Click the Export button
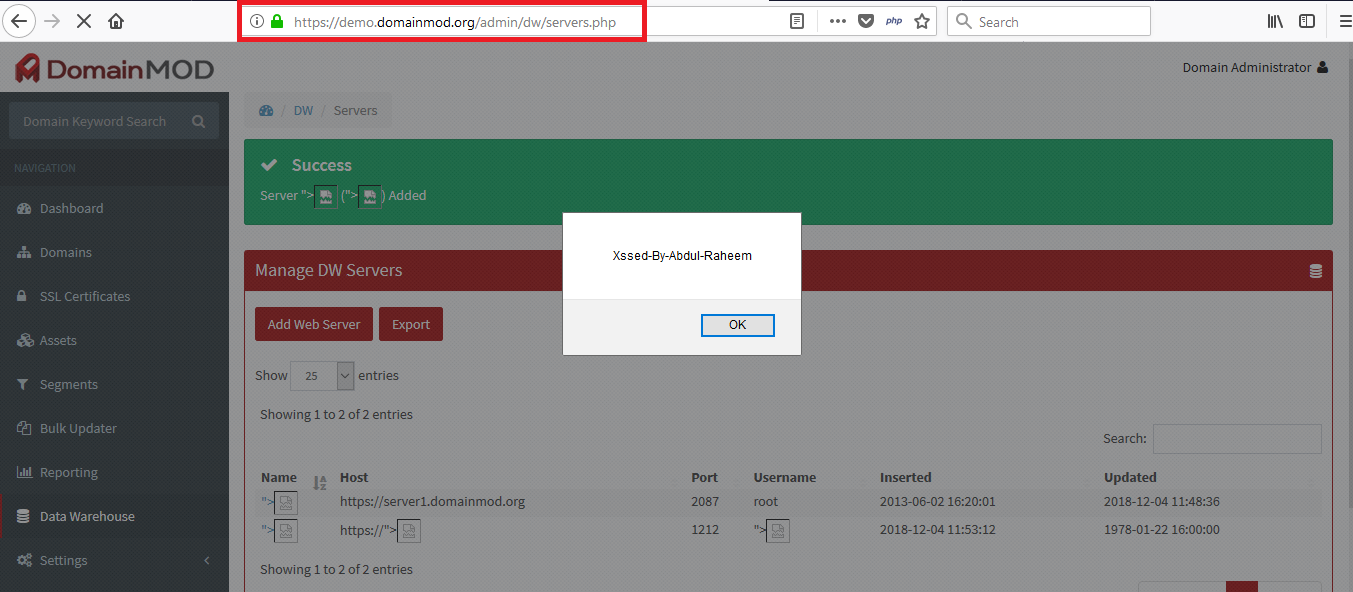Image resolution: width=1353 pixels, height=592 pixels. (x=410, y=324)
